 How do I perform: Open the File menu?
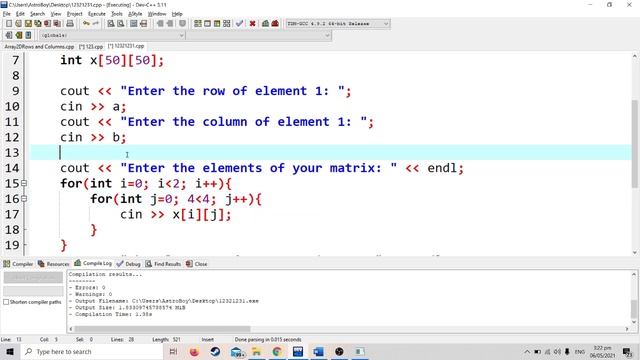point(7,14)
